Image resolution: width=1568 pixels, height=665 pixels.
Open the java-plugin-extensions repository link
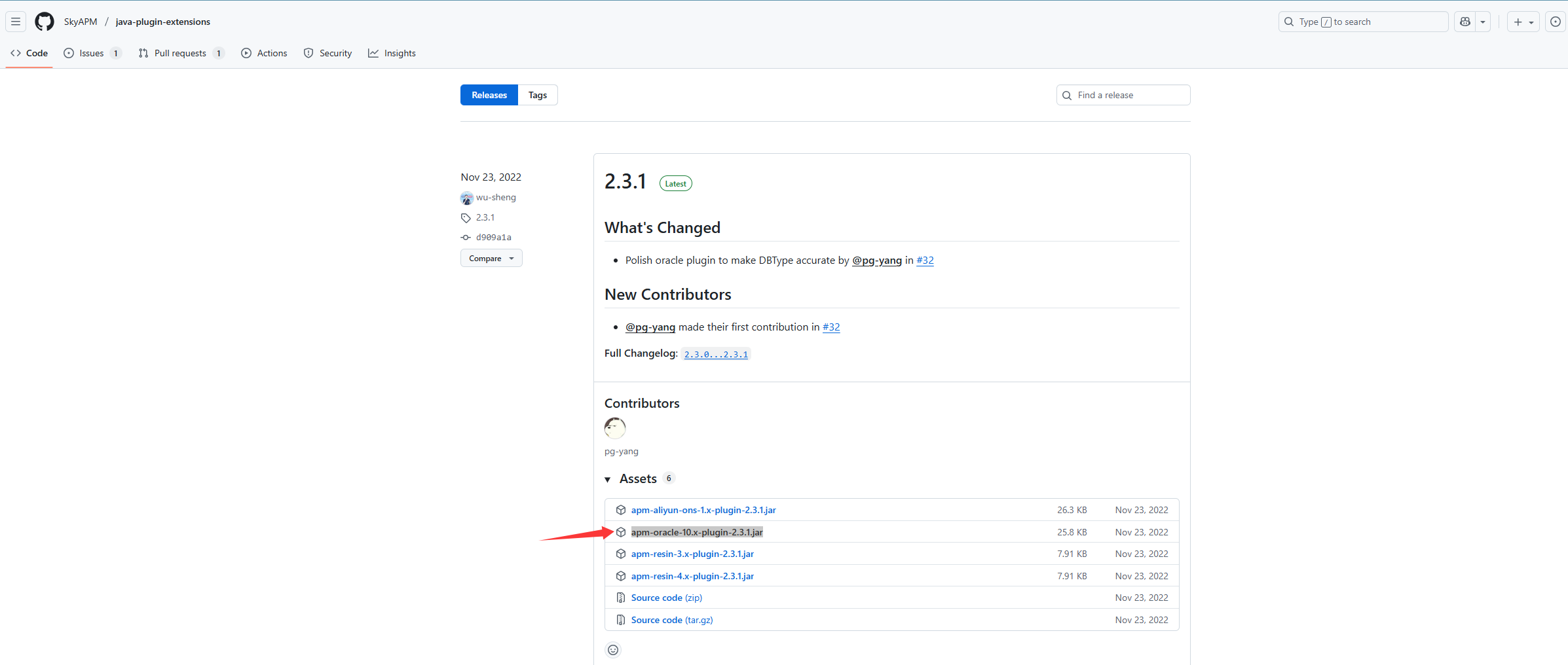point(163,22)
